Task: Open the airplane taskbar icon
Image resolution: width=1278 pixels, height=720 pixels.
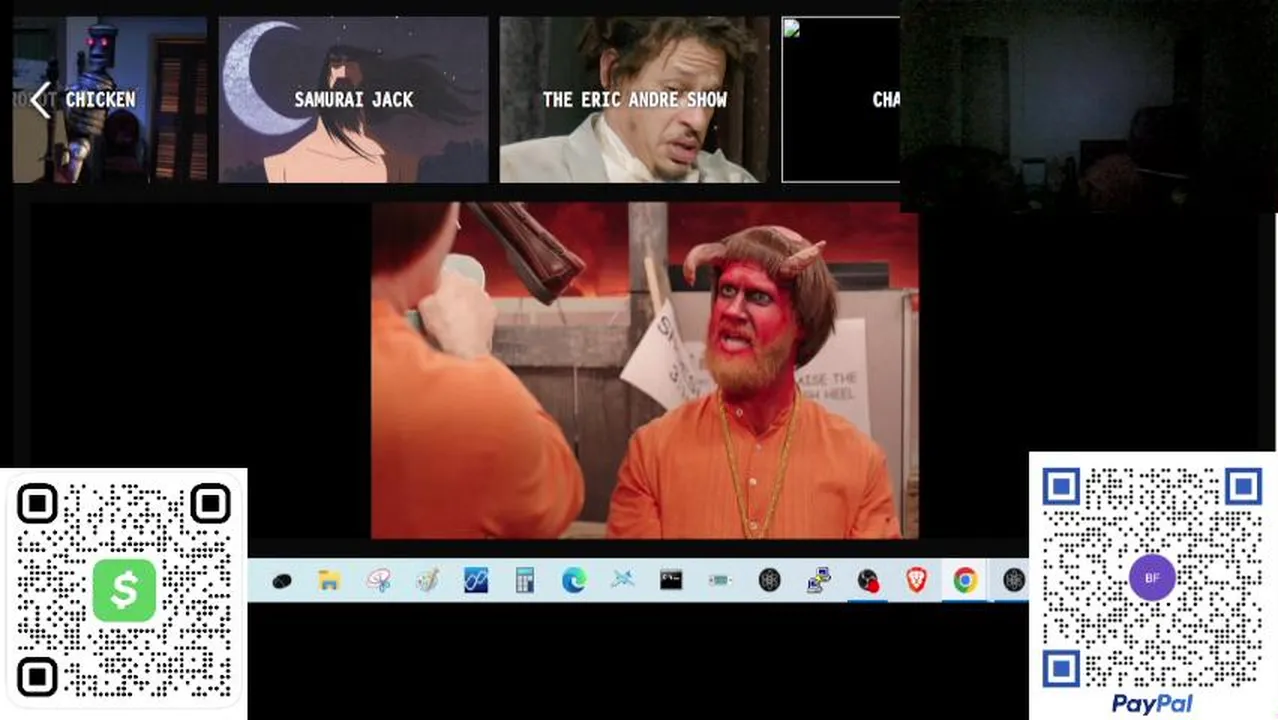Action: (623, 580)
